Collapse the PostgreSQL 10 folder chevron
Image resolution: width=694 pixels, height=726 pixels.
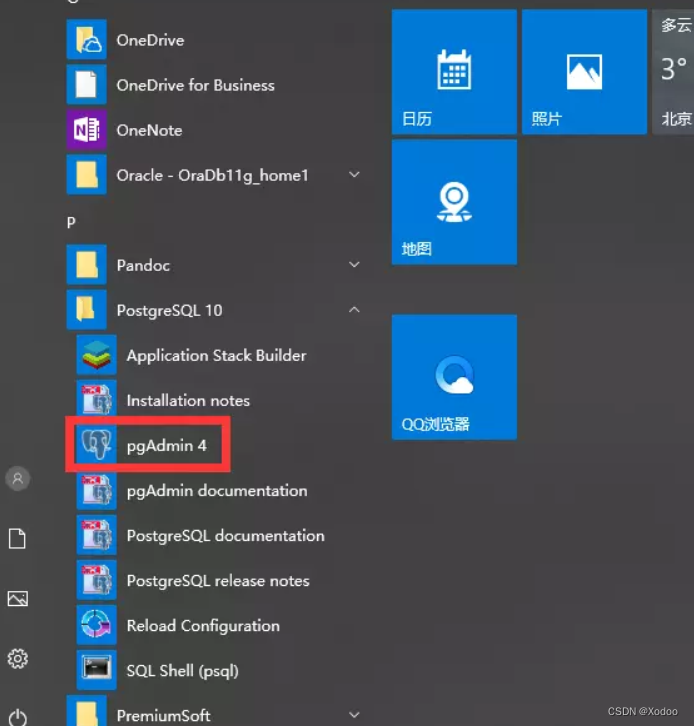pos(354,309)
